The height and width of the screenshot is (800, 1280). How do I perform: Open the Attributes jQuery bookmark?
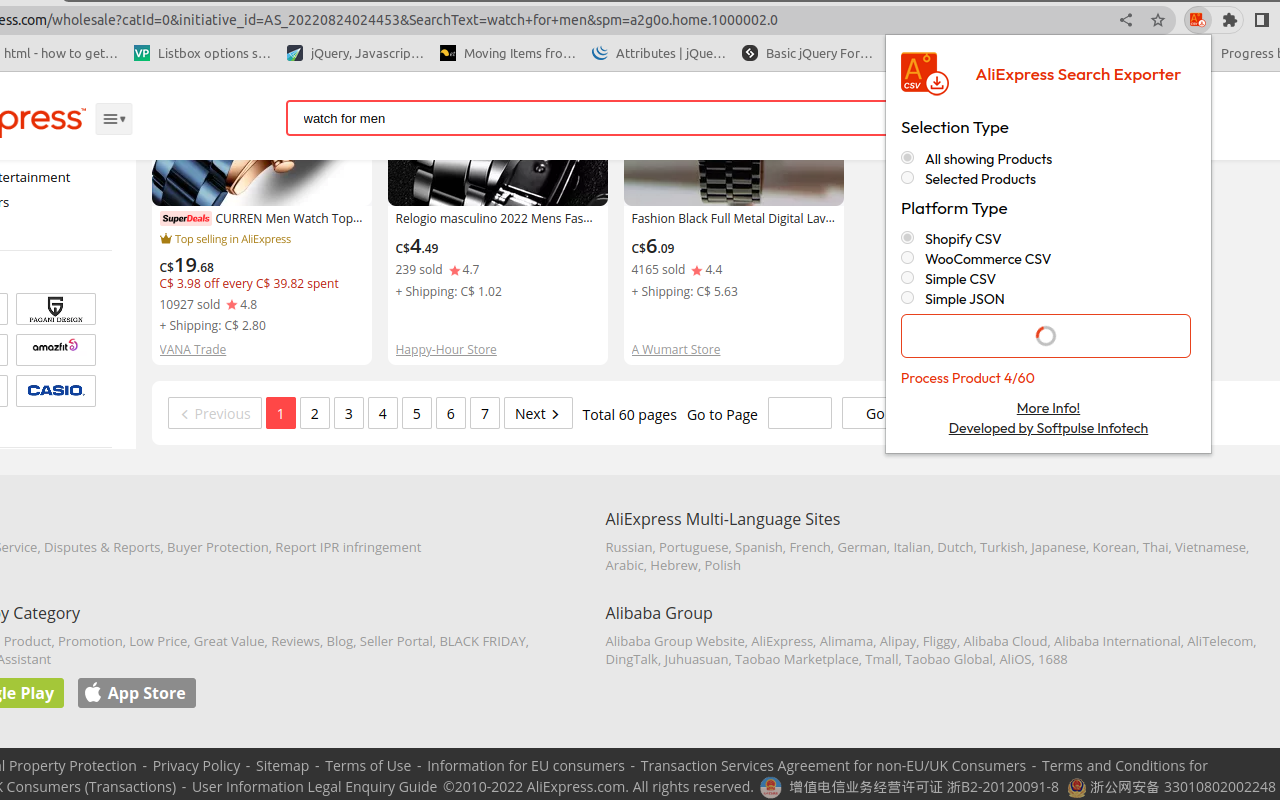(x=659, y=53)
